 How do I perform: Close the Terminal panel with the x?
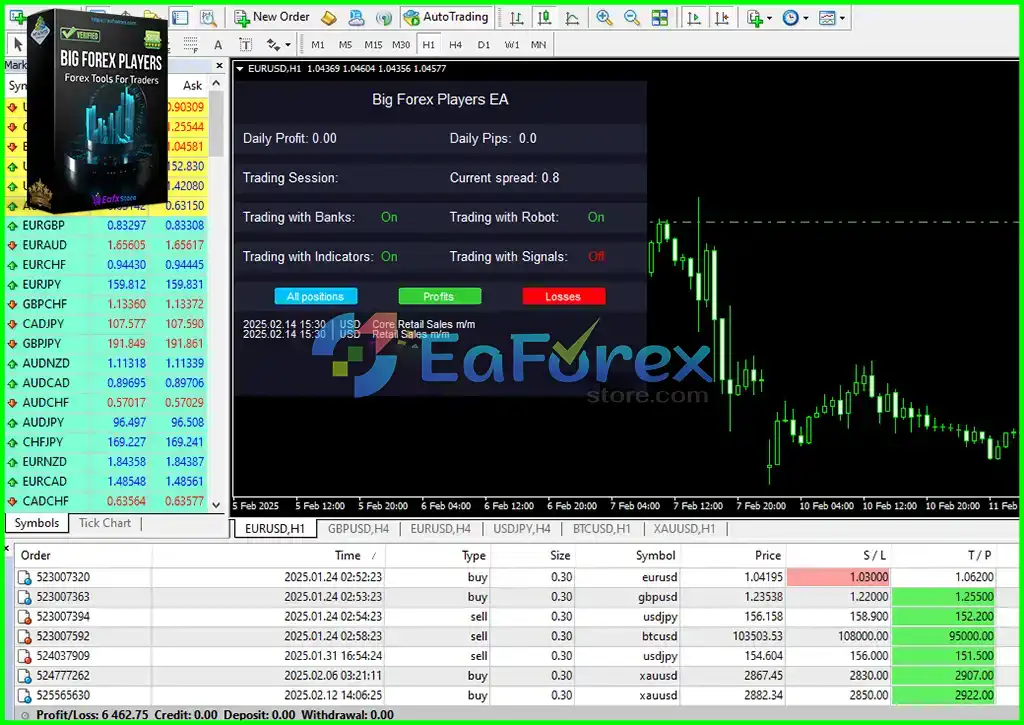click(x=7, y=549)
